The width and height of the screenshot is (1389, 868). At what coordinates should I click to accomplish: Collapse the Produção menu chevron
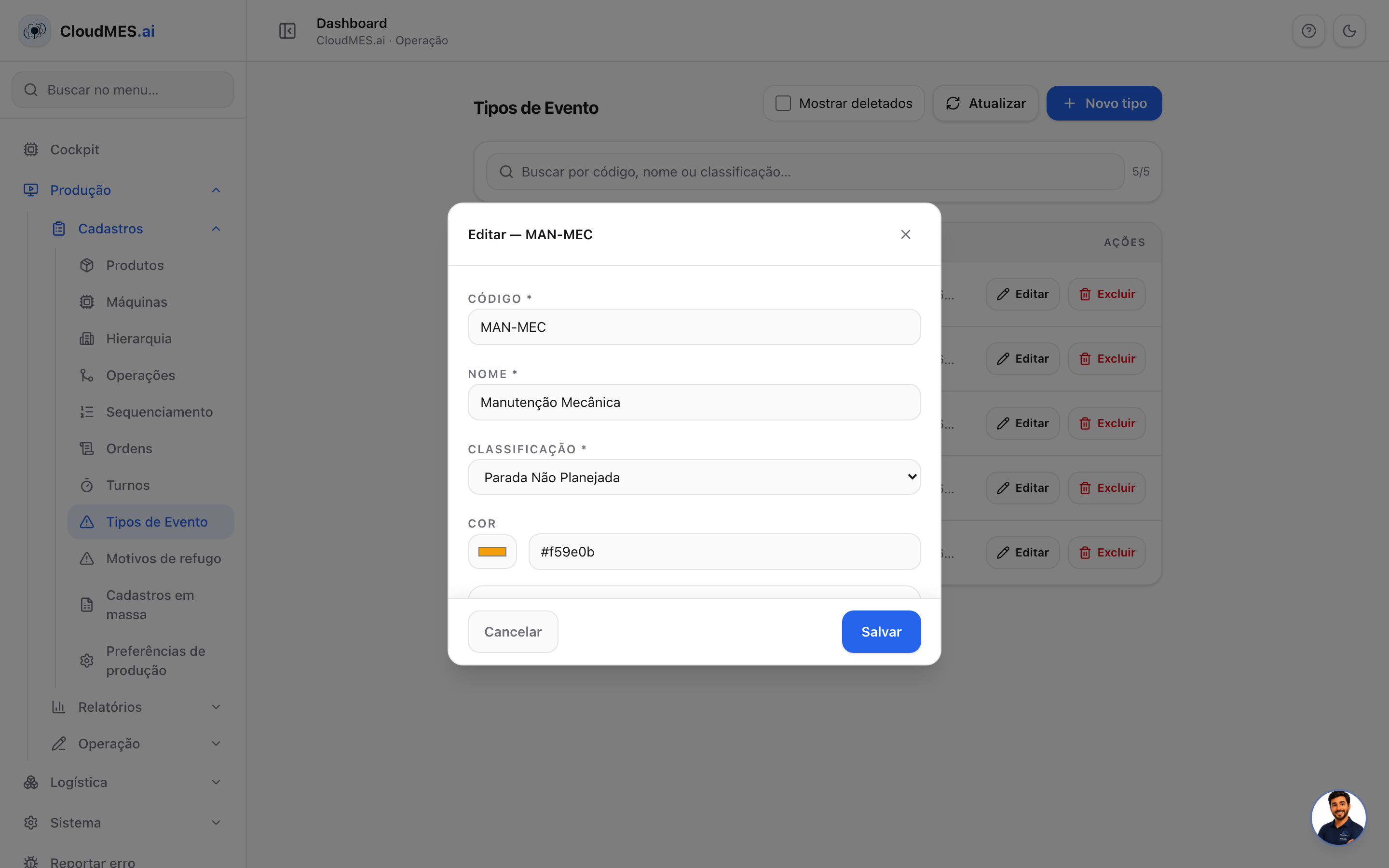pyautogui.click(x=216, y=190)
